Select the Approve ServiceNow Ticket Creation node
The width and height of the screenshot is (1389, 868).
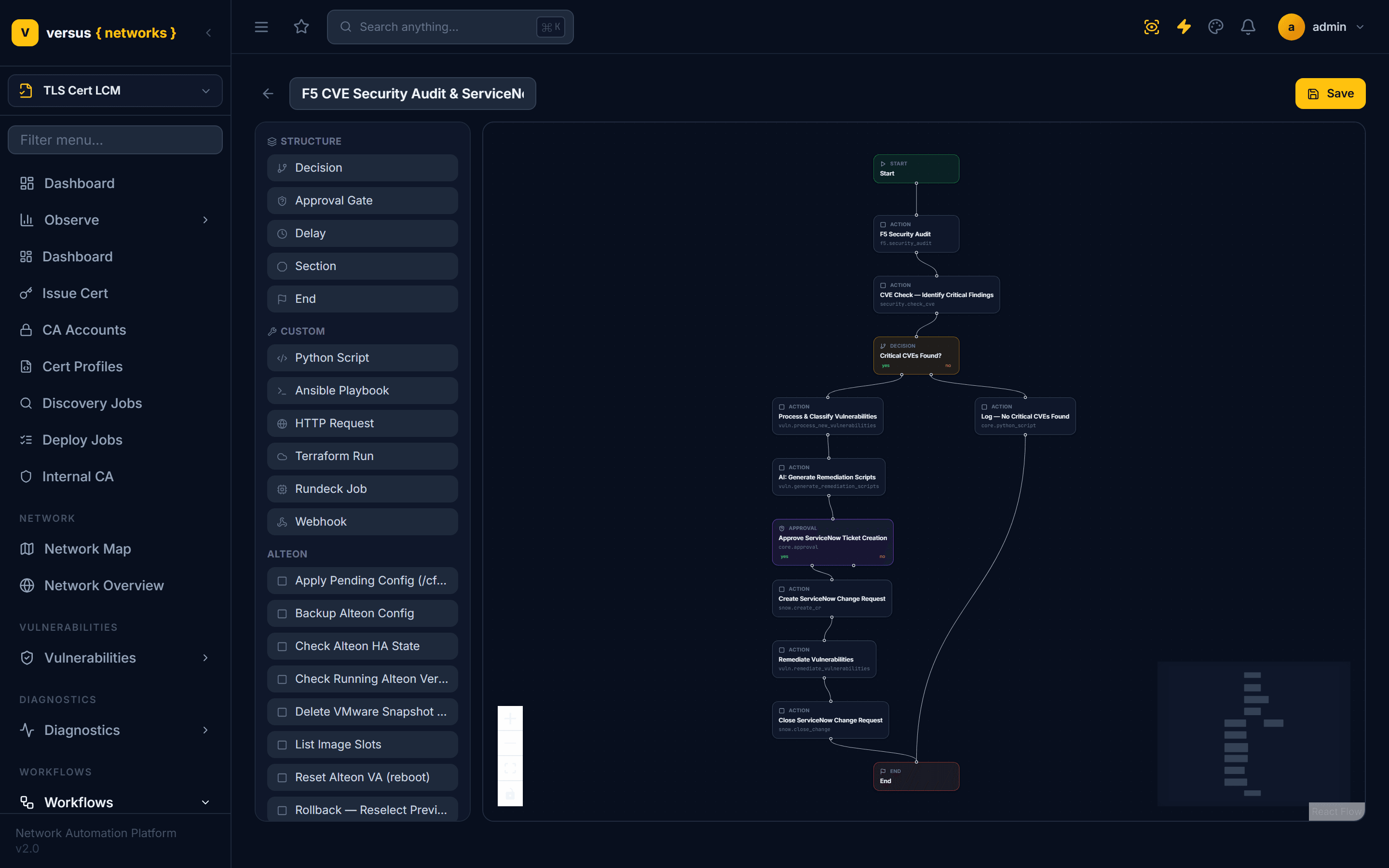click(x=832, y=542)
